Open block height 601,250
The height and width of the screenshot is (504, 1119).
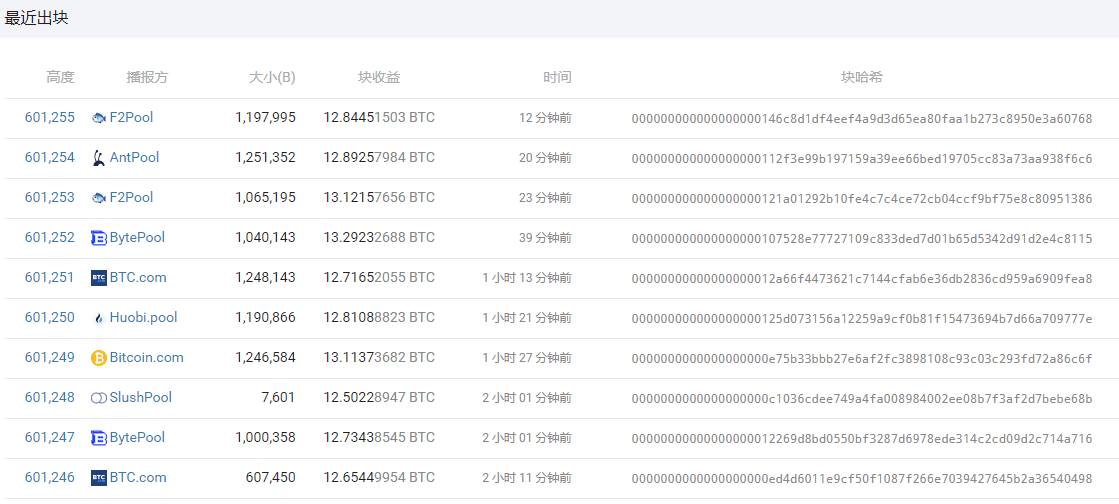point(50,318)
